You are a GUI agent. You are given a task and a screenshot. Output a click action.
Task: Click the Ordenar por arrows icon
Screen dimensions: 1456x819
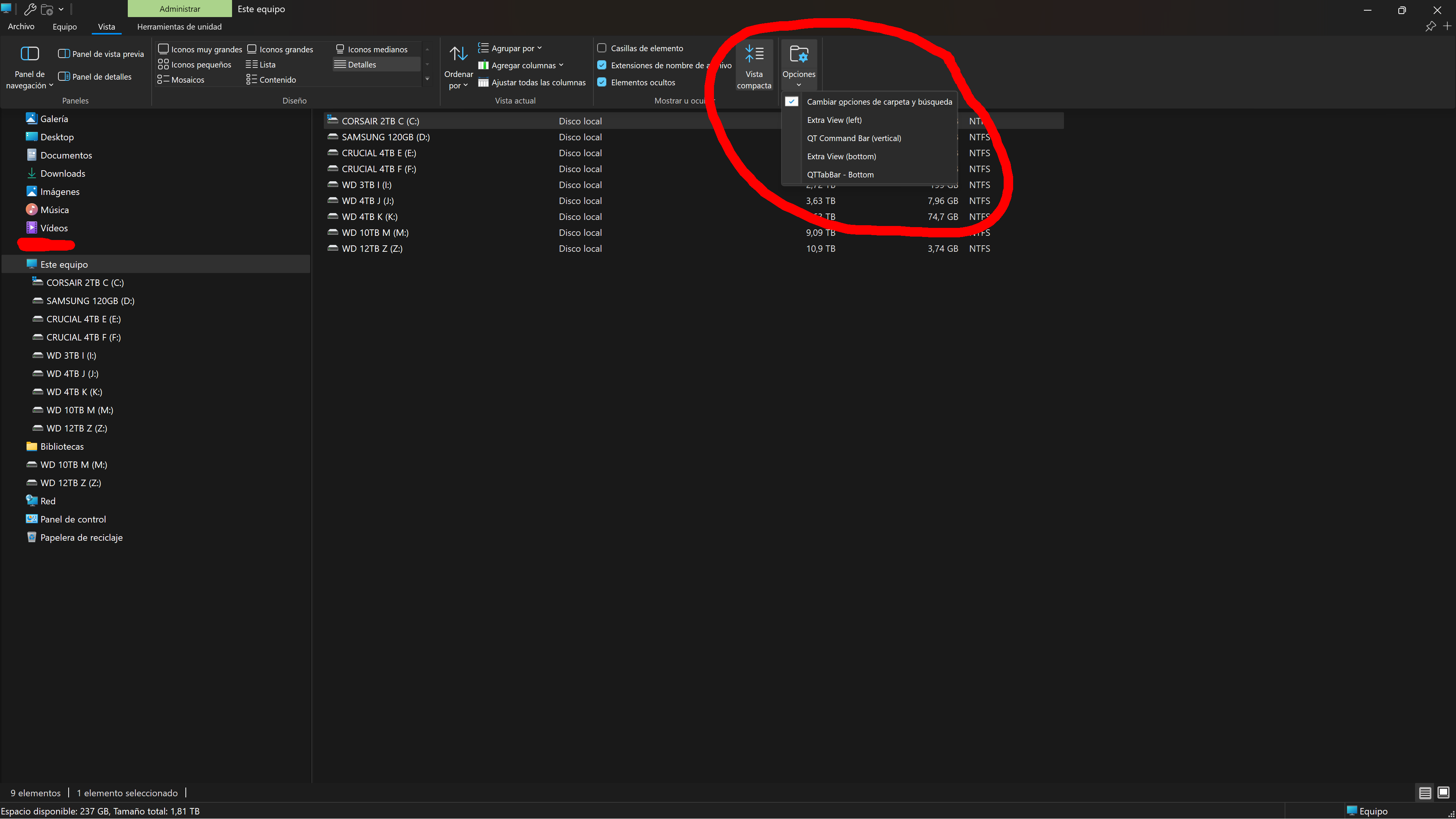pos(458,54)
